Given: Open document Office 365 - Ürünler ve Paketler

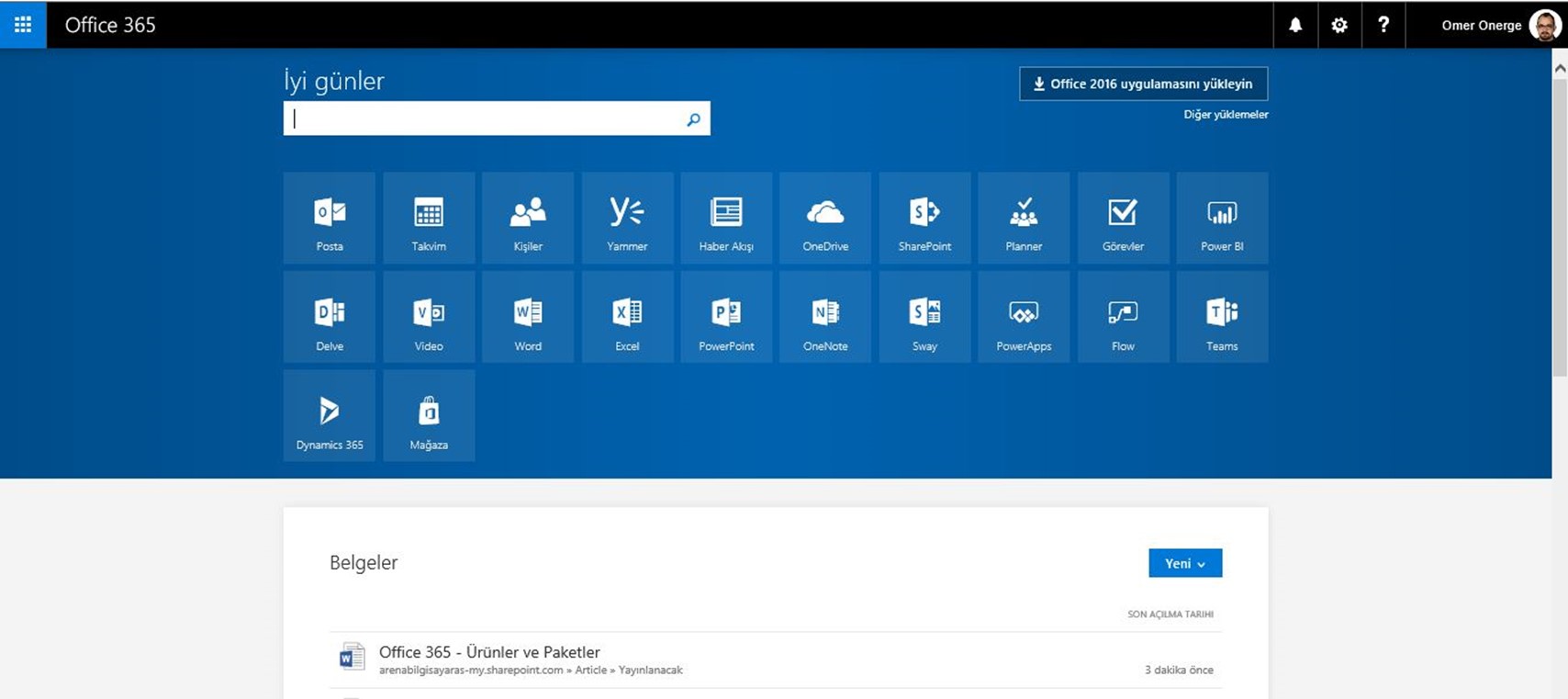Looking at the screenshot, I should tap(489, 652).
